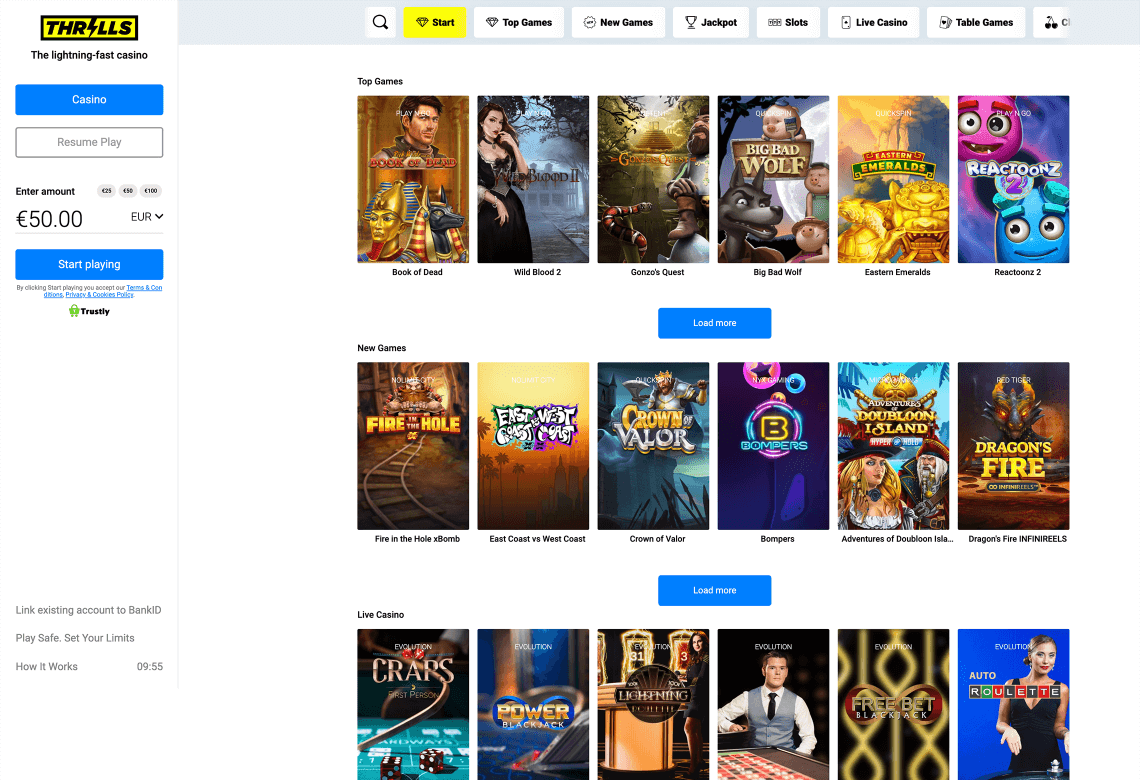
Task: Open the Crown of Valor game
Action: pos(653,446)
